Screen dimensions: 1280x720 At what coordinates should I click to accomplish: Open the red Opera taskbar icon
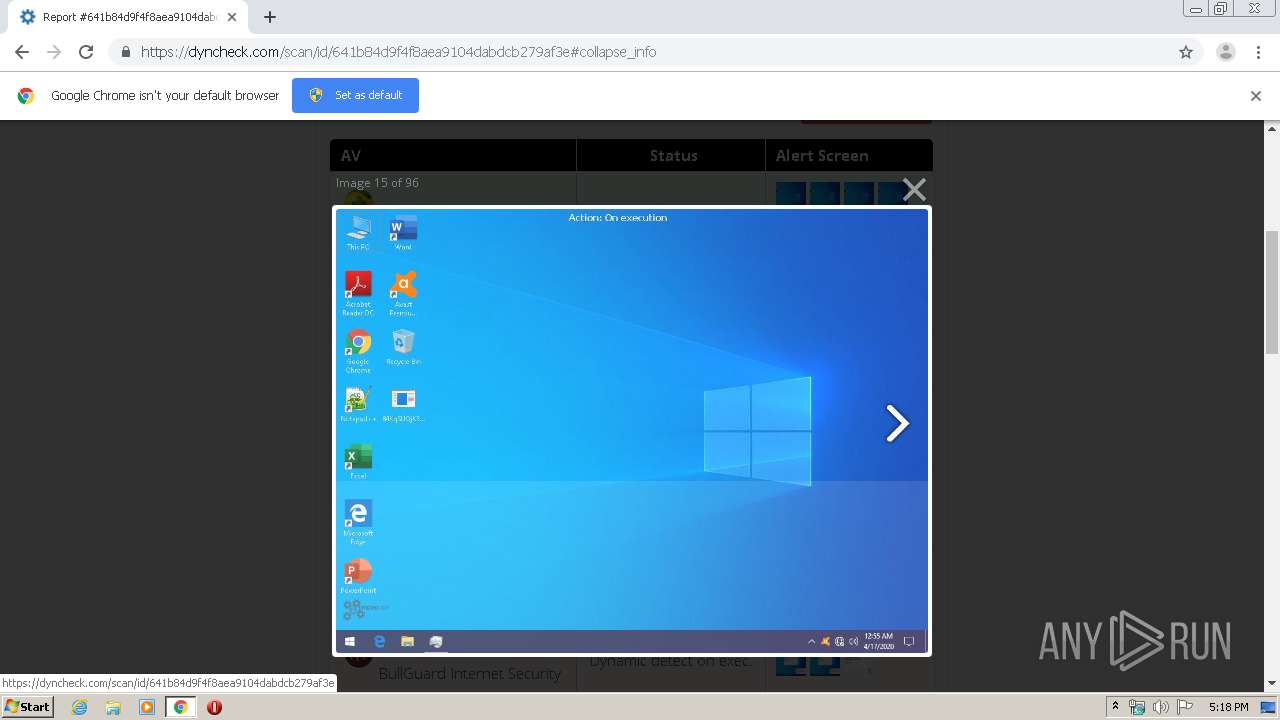214,707
